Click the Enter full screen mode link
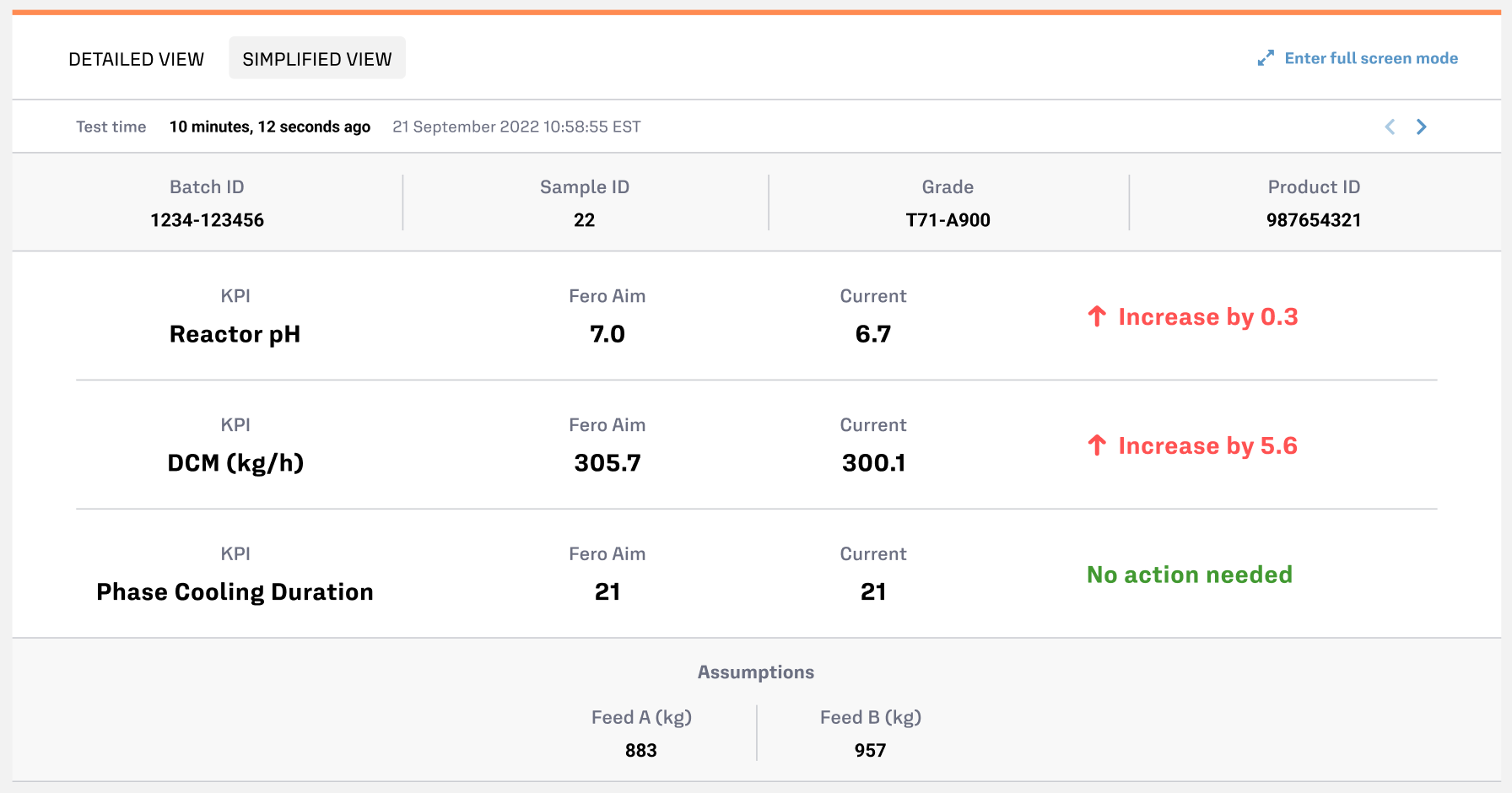The height and width of the screenshot is (793, 1512). tap(1371, 58)
